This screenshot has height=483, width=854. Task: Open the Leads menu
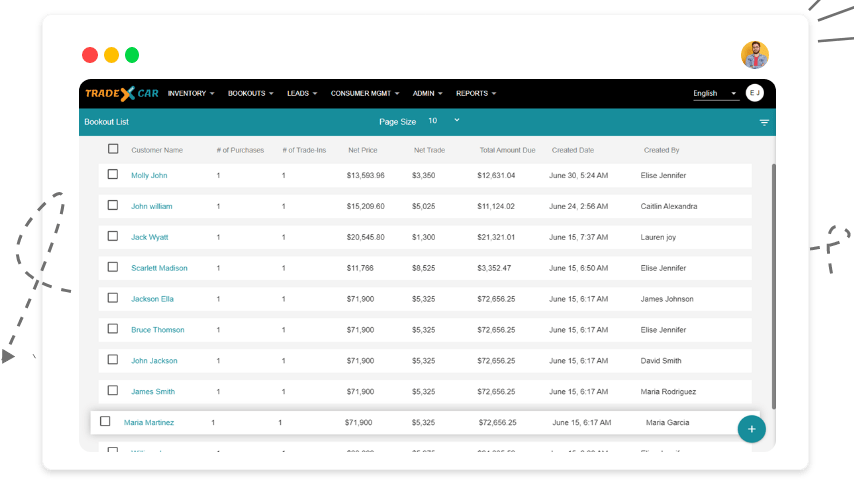point(302,94)
